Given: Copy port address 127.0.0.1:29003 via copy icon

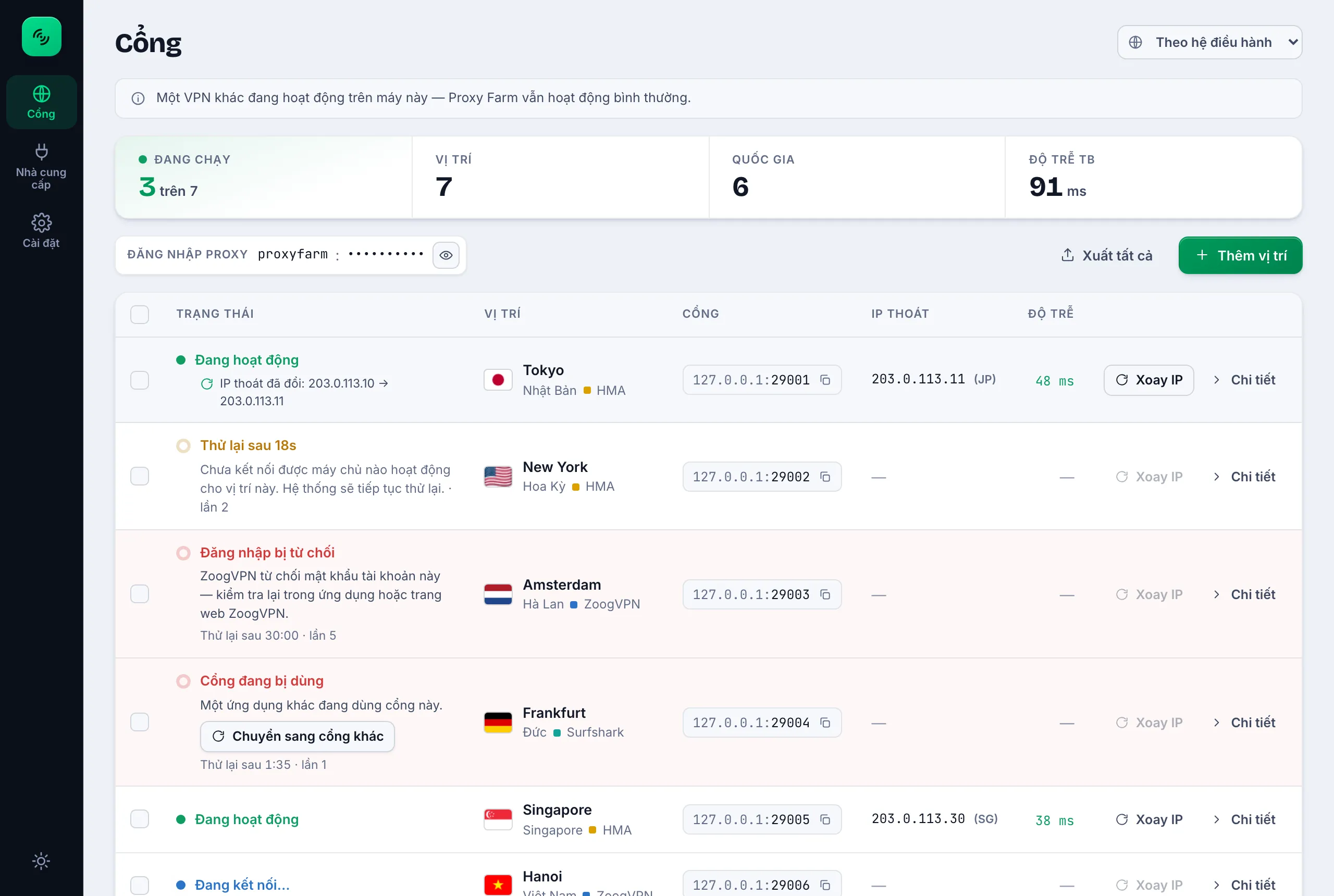Looking at the screenshot, I should pos(825,594).
